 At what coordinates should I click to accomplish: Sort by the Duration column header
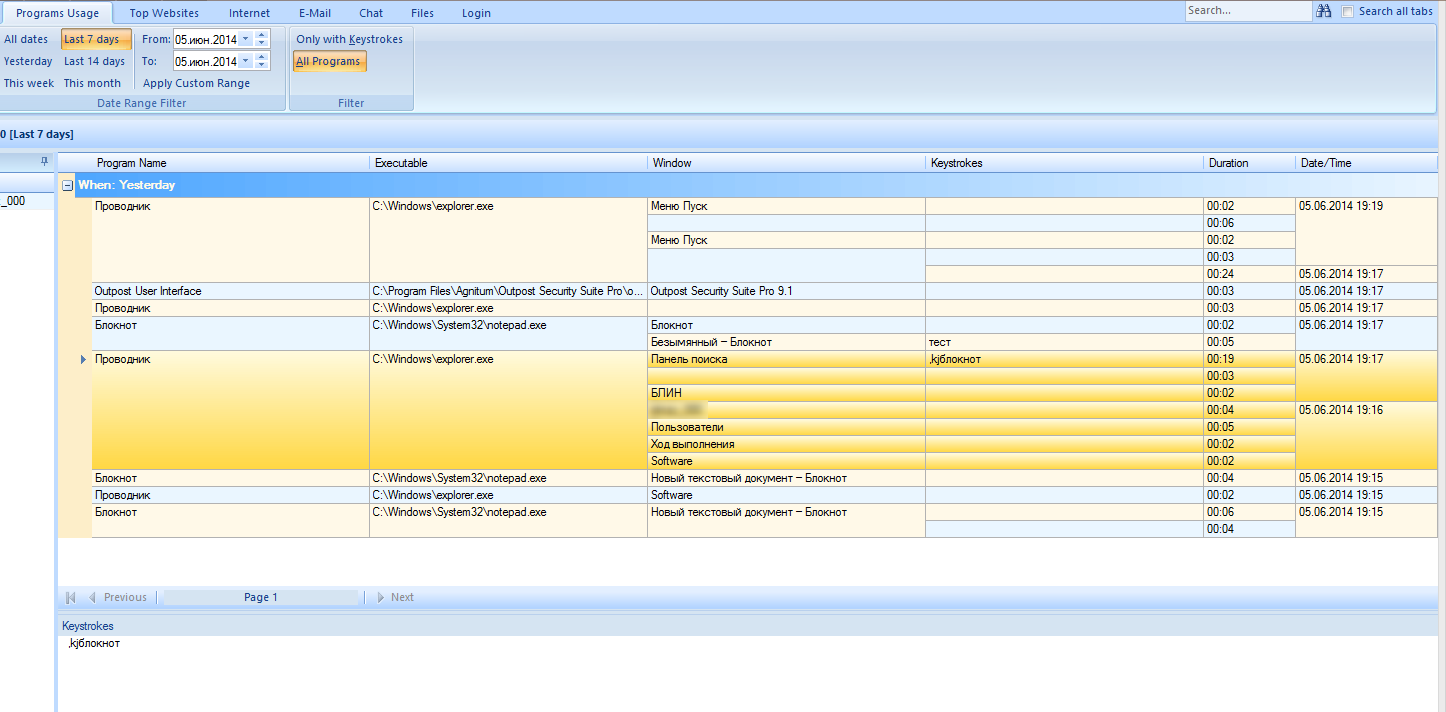click(1228, 163)
